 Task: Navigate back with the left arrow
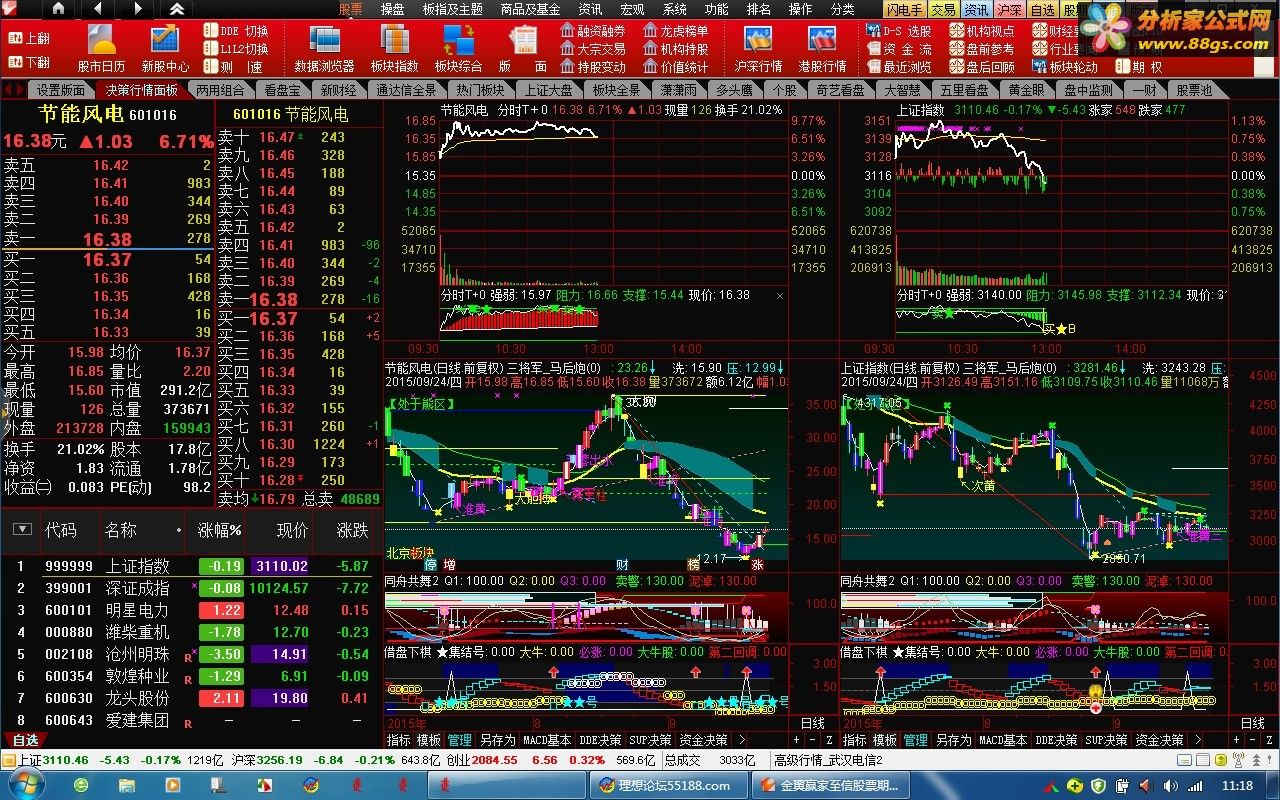point(97,9)
